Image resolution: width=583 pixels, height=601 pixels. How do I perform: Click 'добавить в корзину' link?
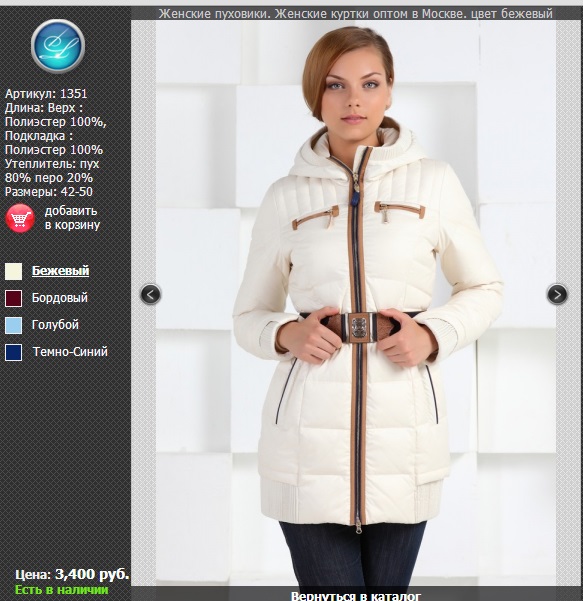point(72,218)
